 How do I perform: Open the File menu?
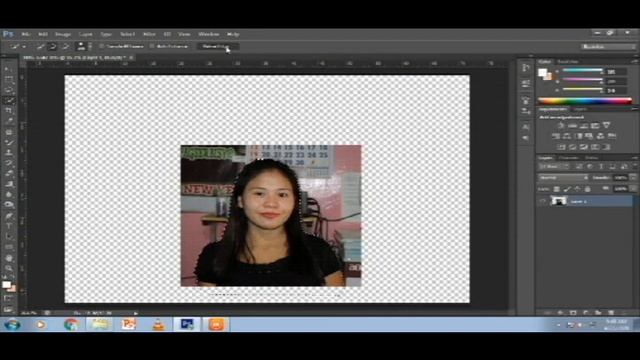coord(25,34)
